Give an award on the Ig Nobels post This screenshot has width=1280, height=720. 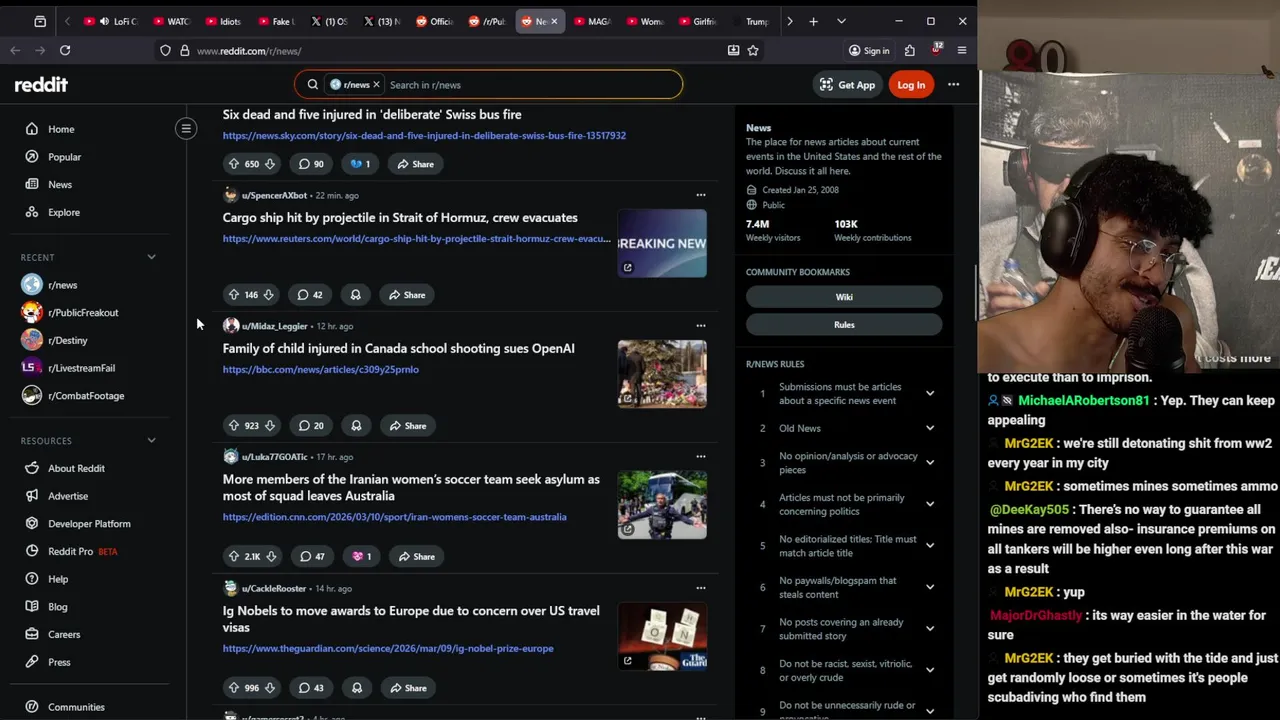356,688
